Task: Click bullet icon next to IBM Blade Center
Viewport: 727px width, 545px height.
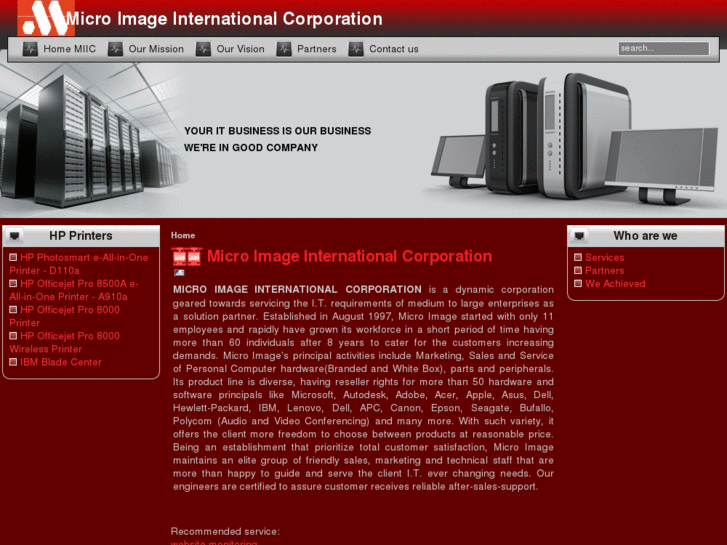Action: 13,362
